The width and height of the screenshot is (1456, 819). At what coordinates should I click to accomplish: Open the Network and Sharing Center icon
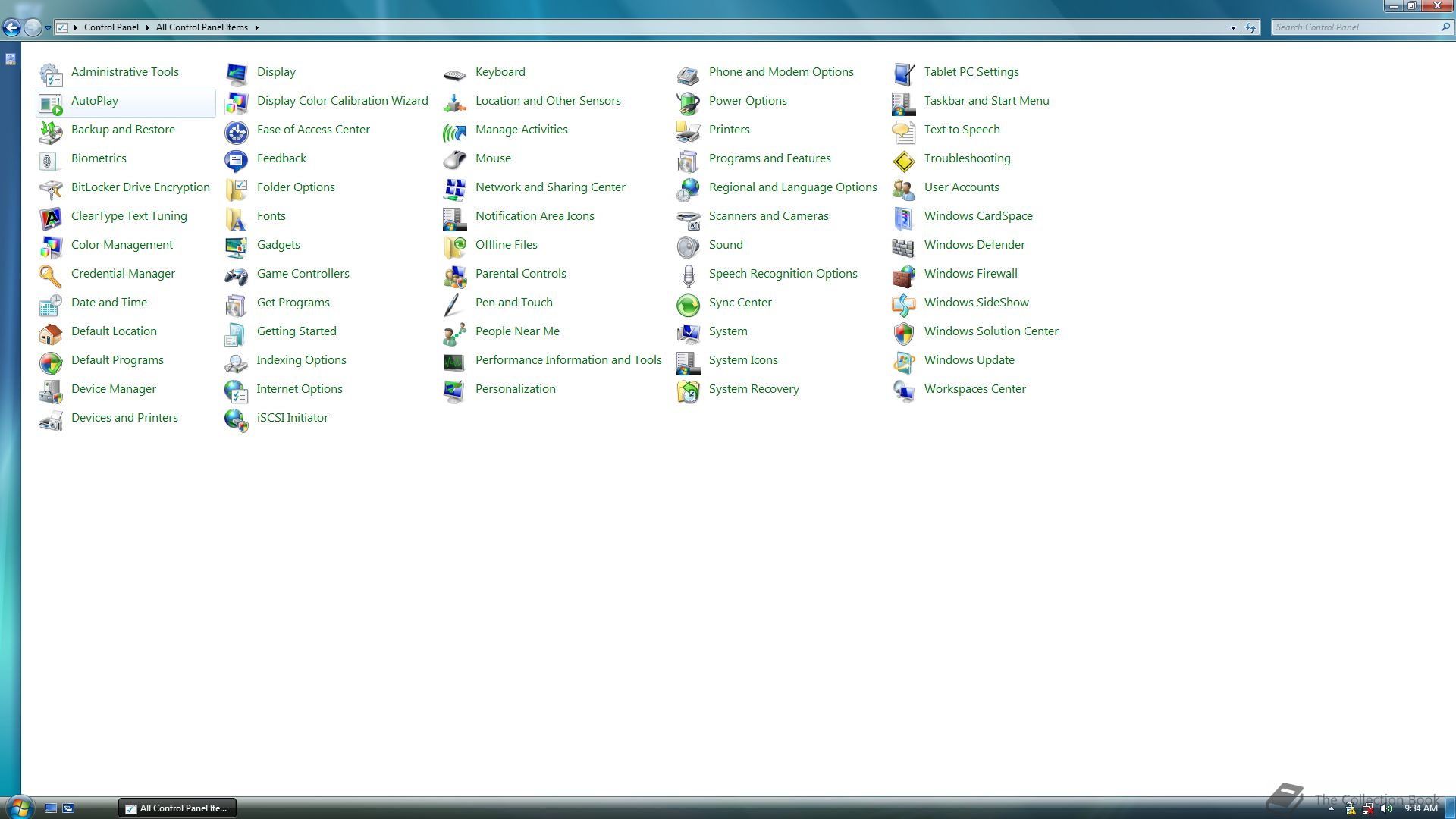(455, 190)
